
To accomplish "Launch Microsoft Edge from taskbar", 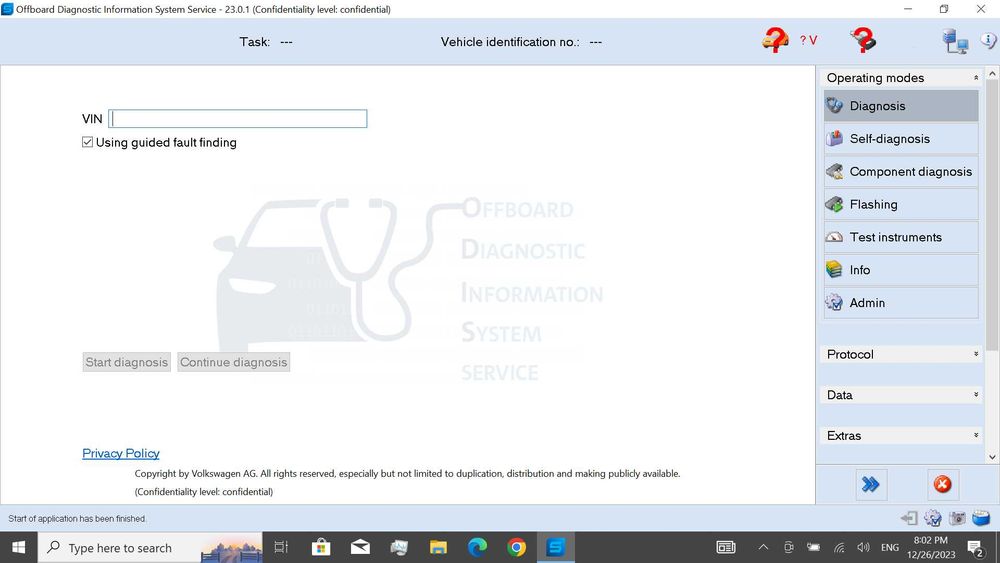I will coord(477,547).
